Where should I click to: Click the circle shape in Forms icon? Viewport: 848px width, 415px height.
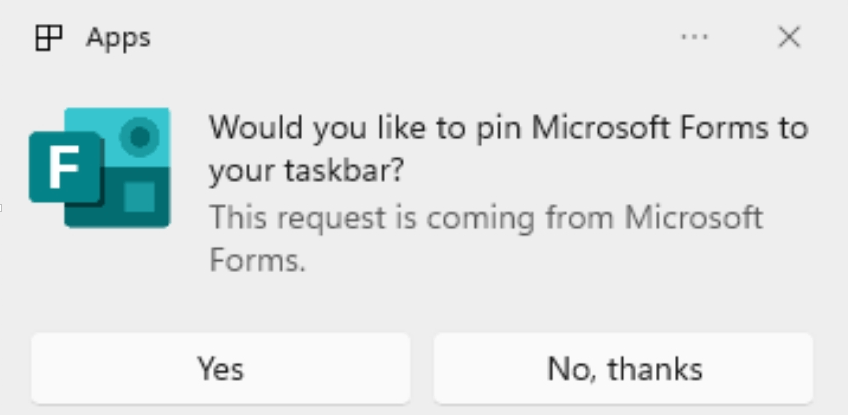(140, 137)
